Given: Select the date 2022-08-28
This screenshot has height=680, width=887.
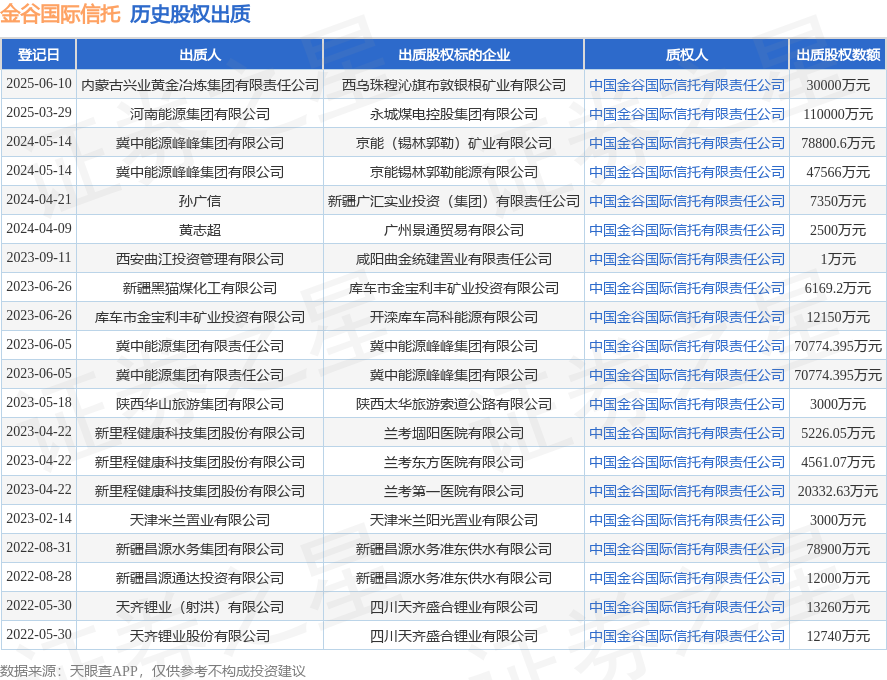Looking at the screenshot, I should (39, 576).
